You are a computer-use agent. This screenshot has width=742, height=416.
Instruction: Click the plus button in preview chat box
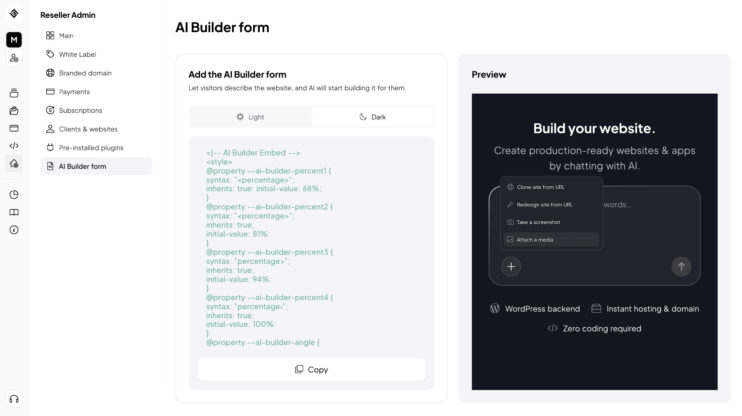coord(511,266)
